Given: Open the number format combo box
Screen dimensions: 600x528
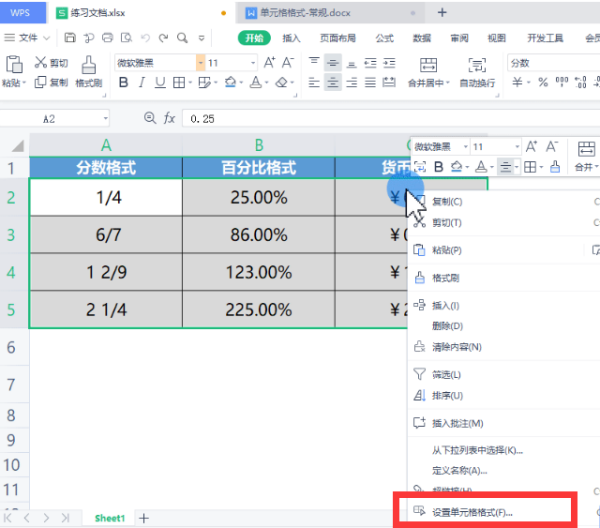Looking at the screenshot, I should coord(553,63).
